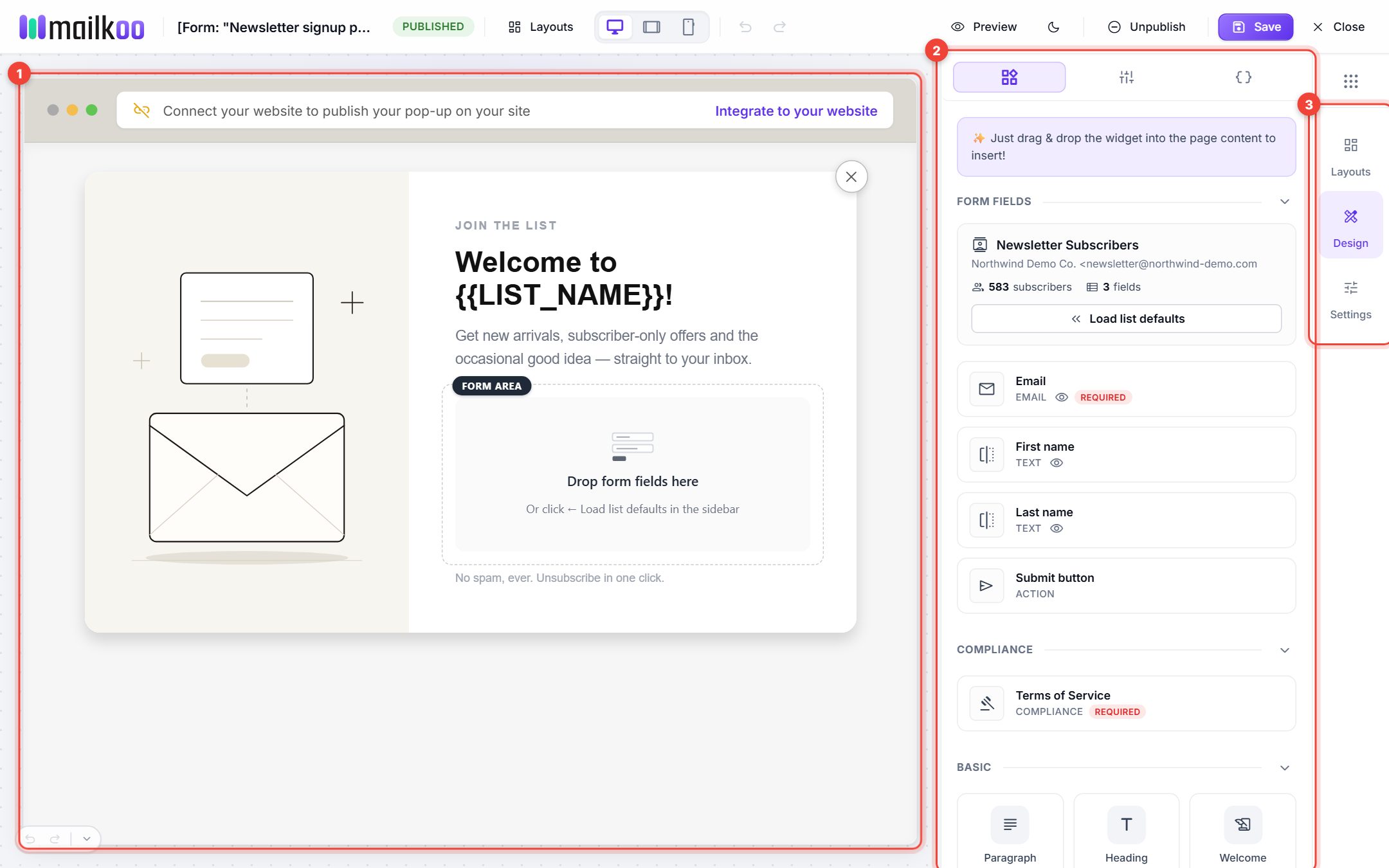The image size is (1389, 868).
Task: Click the redo arrow in top toolbar
Action: pos(779,27)
